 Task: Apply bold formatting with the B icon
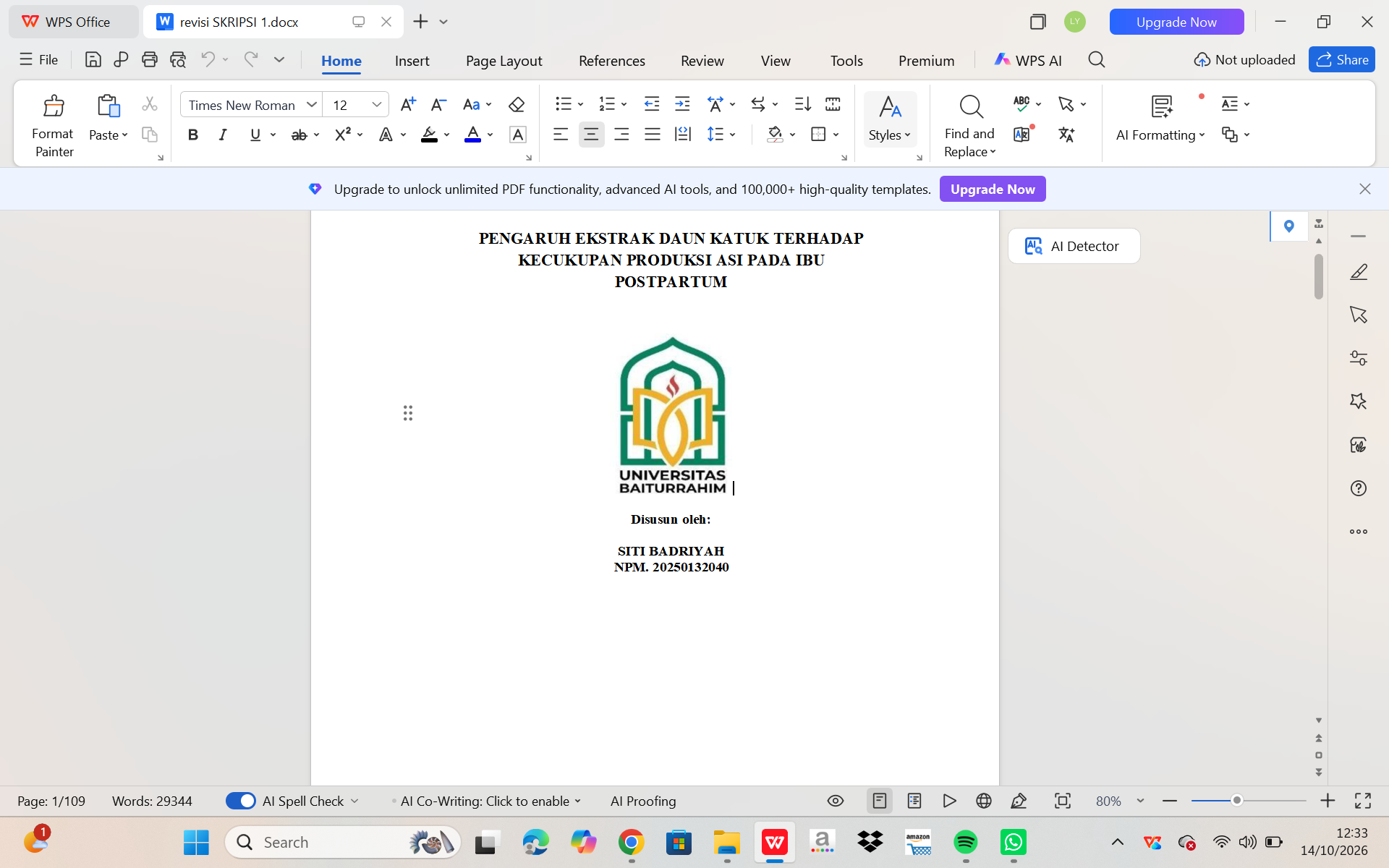[x=192, y=135]
